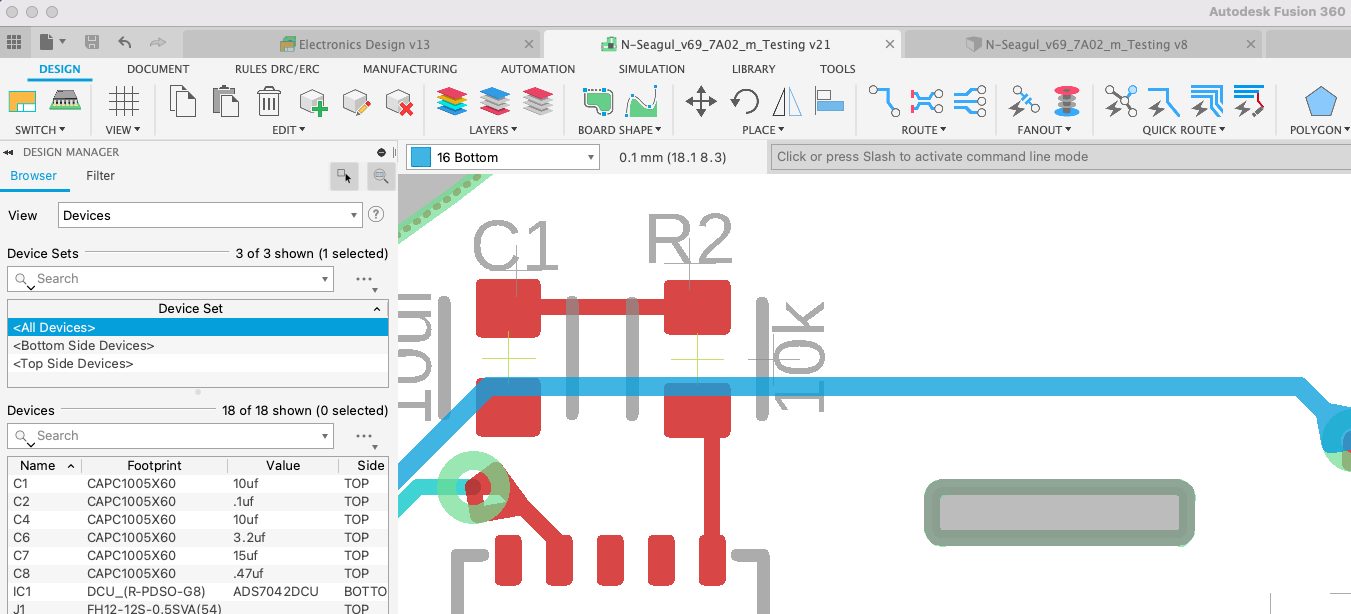Screen dimensions: 1351x614
Task: Select the Paste tool
Action: point(226,101)
